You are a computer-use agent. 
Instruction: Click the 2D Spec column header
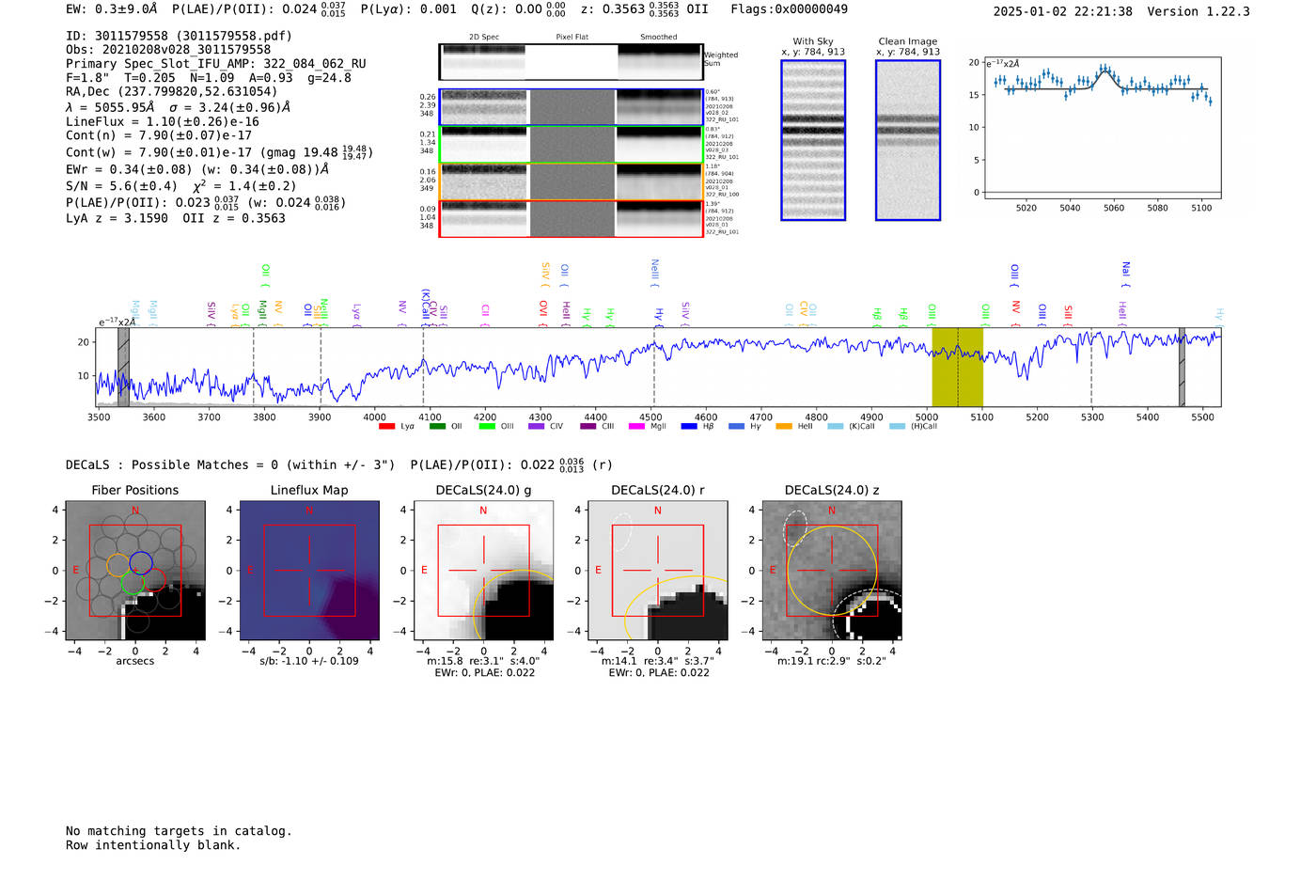point(484,38)
